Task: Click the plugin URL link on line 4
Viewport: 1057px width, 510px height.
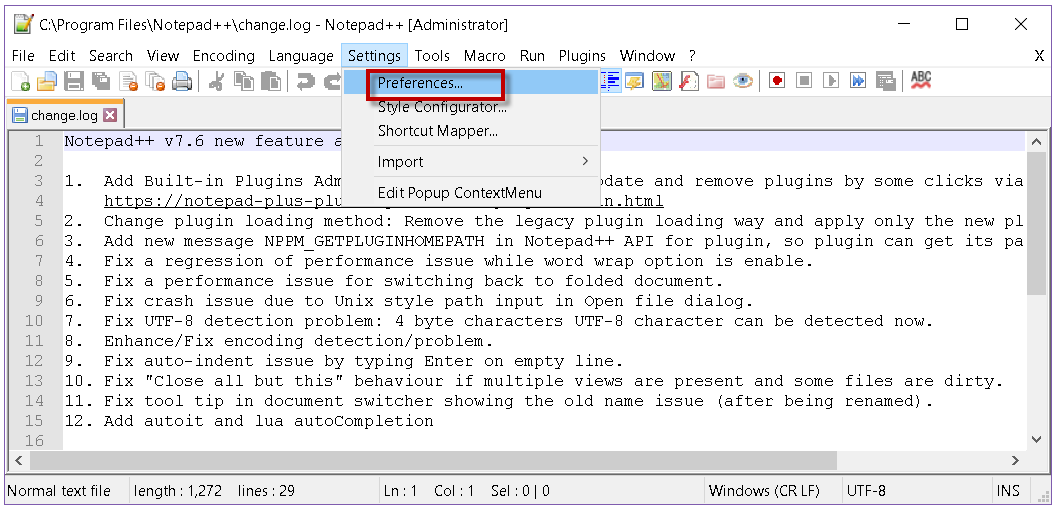Action: pyautogui.click(x=384, y=201)
